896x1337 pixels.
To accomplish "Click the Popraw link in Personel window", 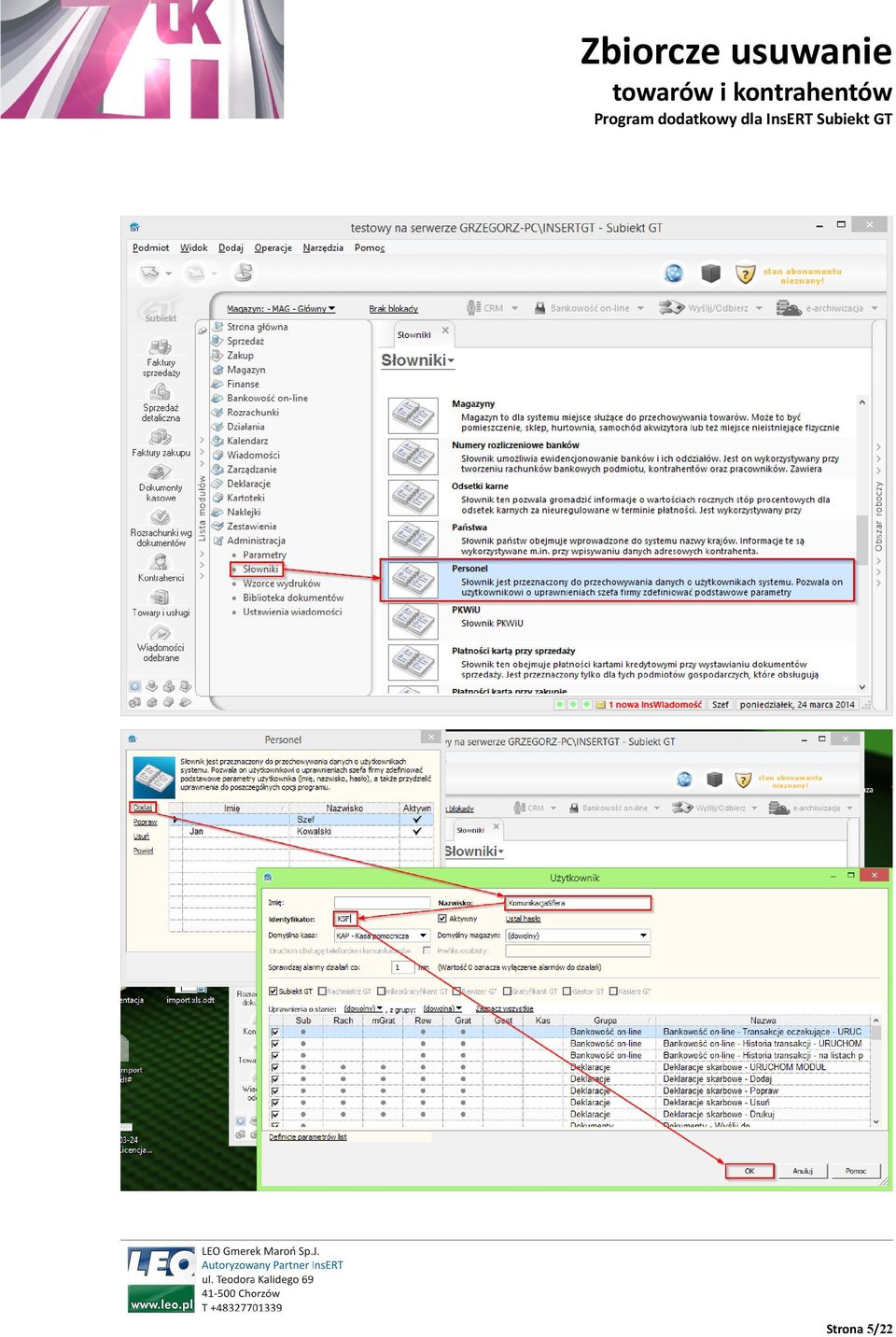I will (145, 823).
